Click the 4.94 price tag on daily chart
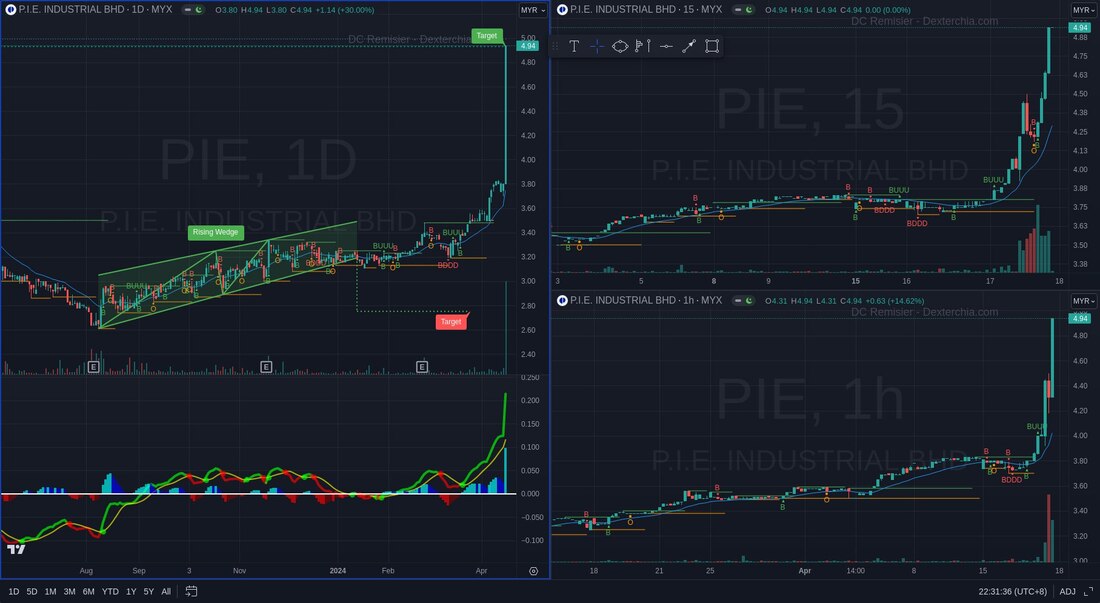Screen dimensions: 1100x603 point(527,46)
